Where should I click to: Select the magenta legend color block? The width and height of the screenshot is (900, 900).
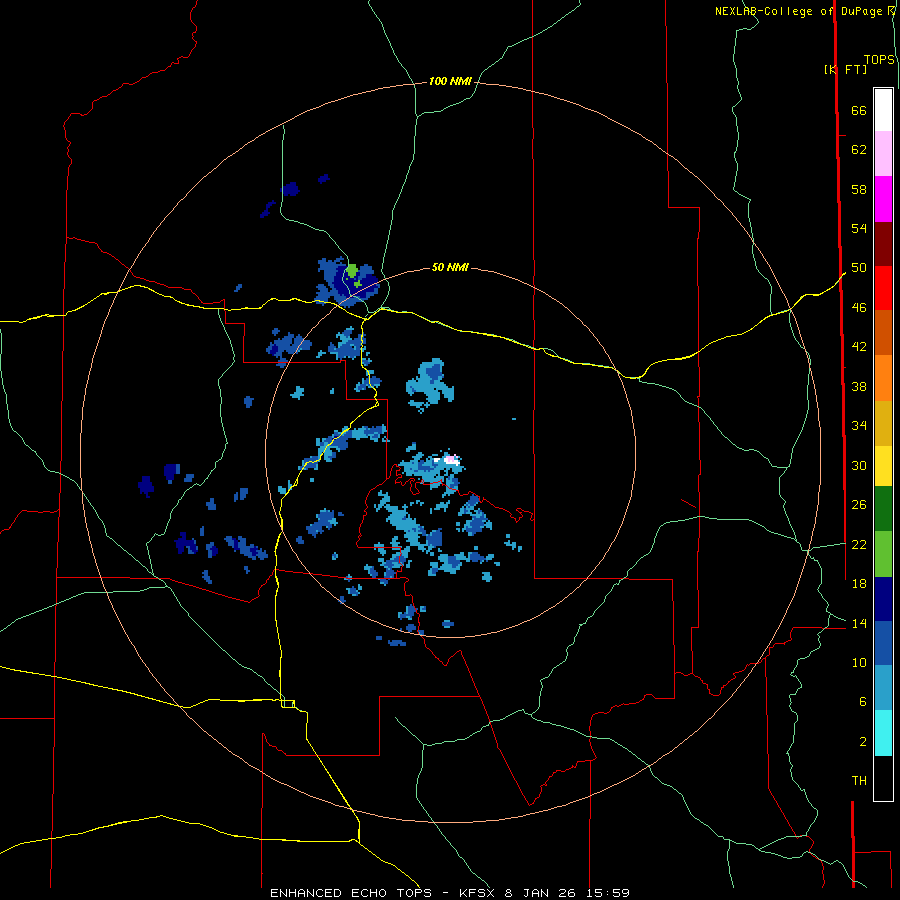tap(883, 199)
